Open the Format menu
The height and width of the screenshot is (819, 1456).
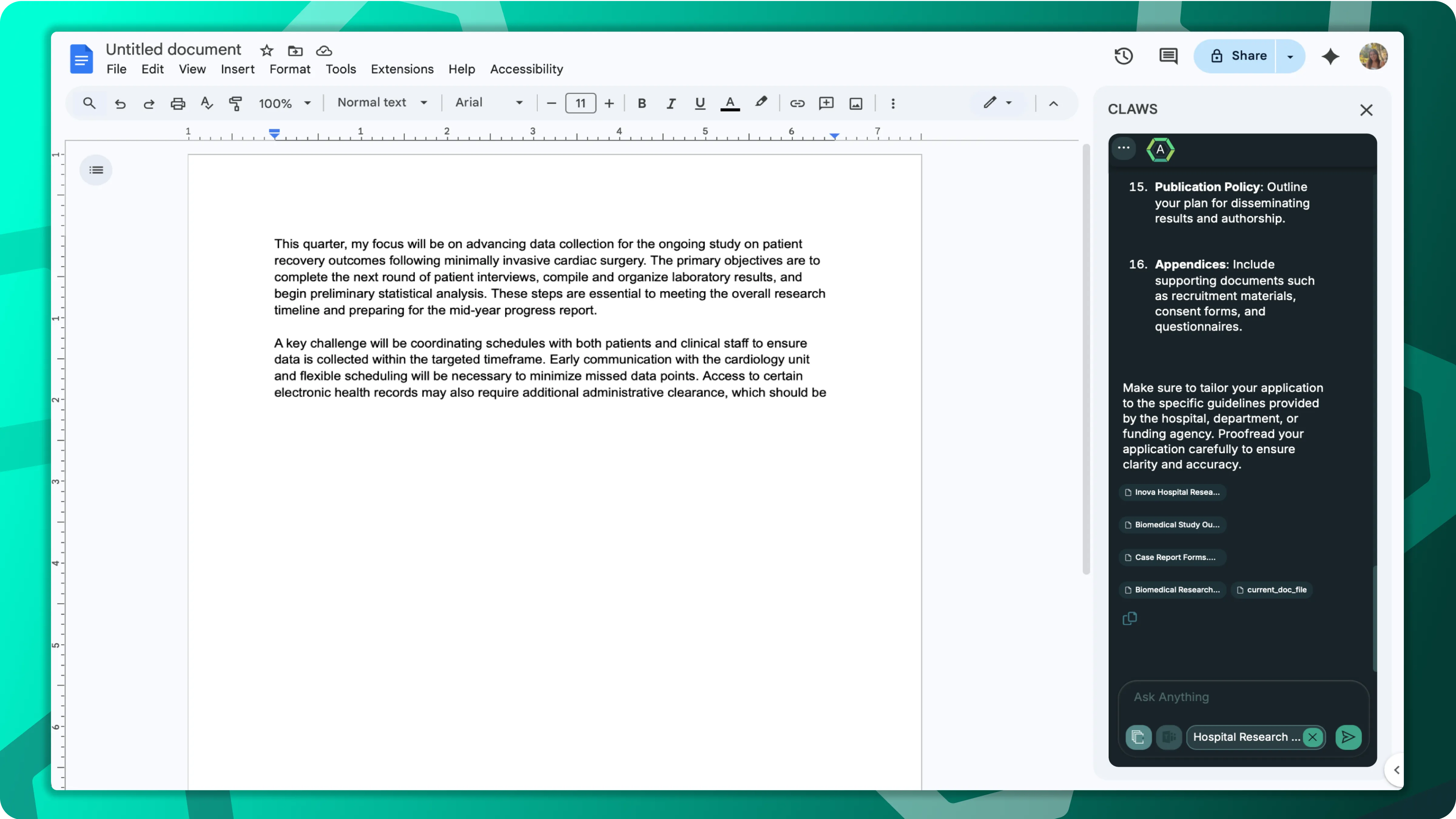[x=289, y=69]
